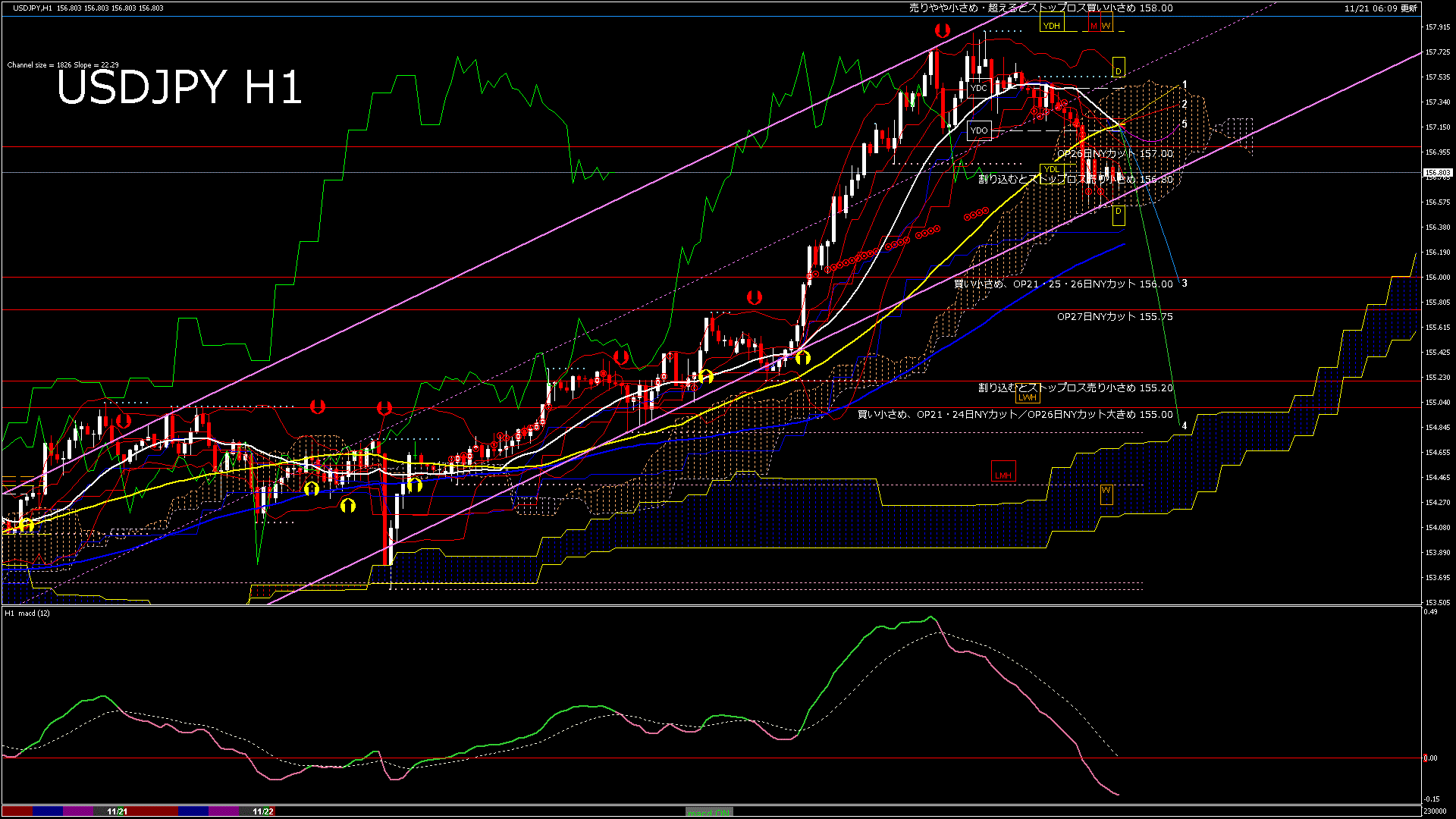The width and height of the screenshot is (1456, 819).
Task: Click the 'OP27日NYカット 155.75' level label
Action: pos(1114,317)
